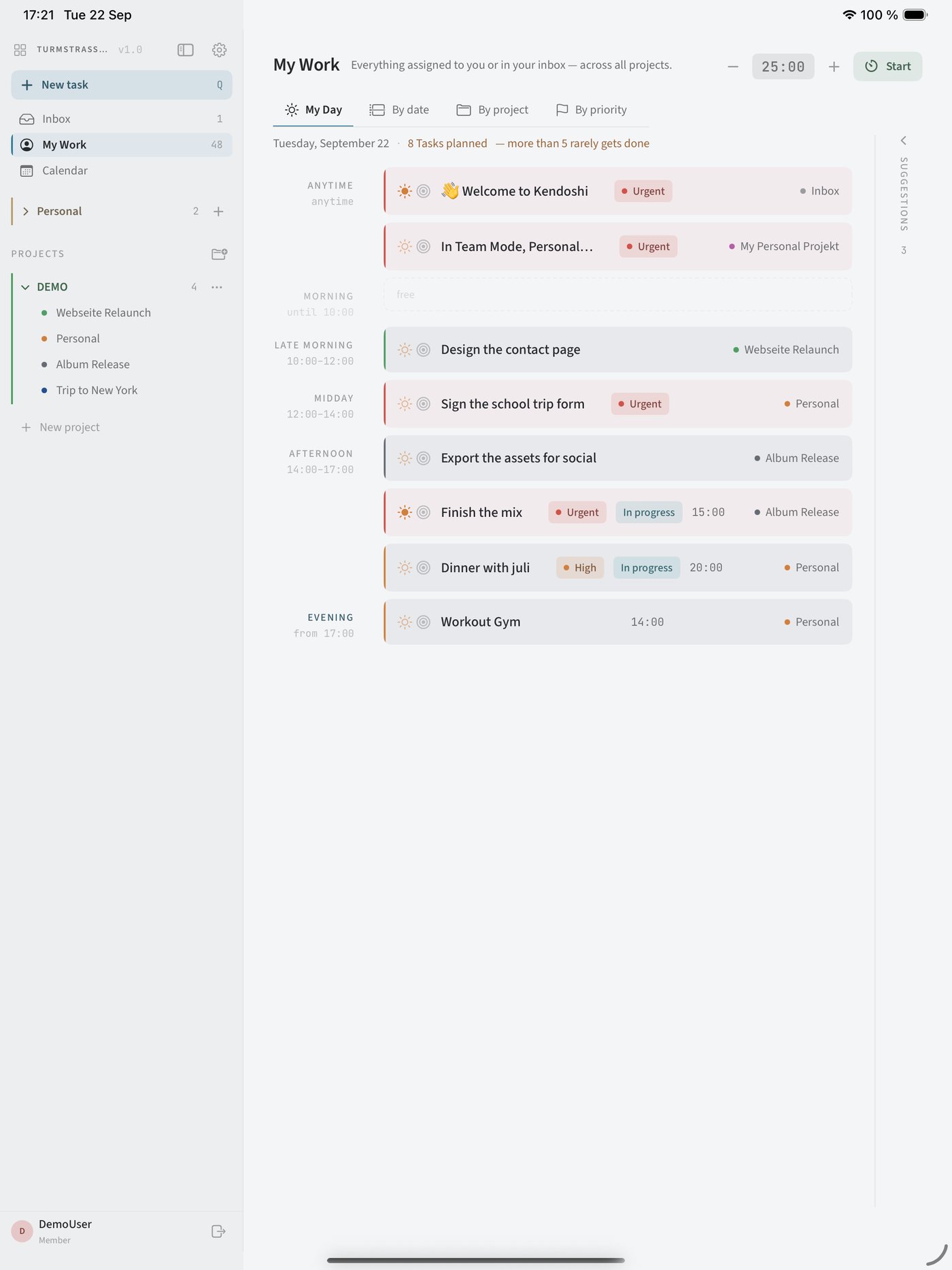Expand the Suggestions panel chevron

(903, 141)
